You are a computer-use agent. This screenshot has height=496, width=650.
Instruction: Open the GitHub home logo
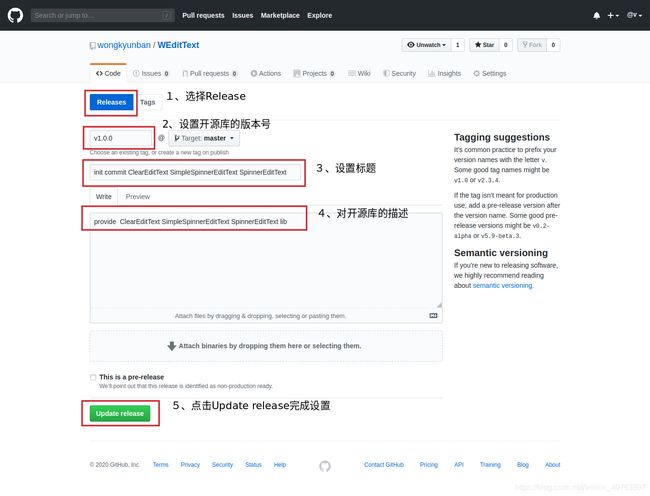pyautogui.click(x=15, y=15)
